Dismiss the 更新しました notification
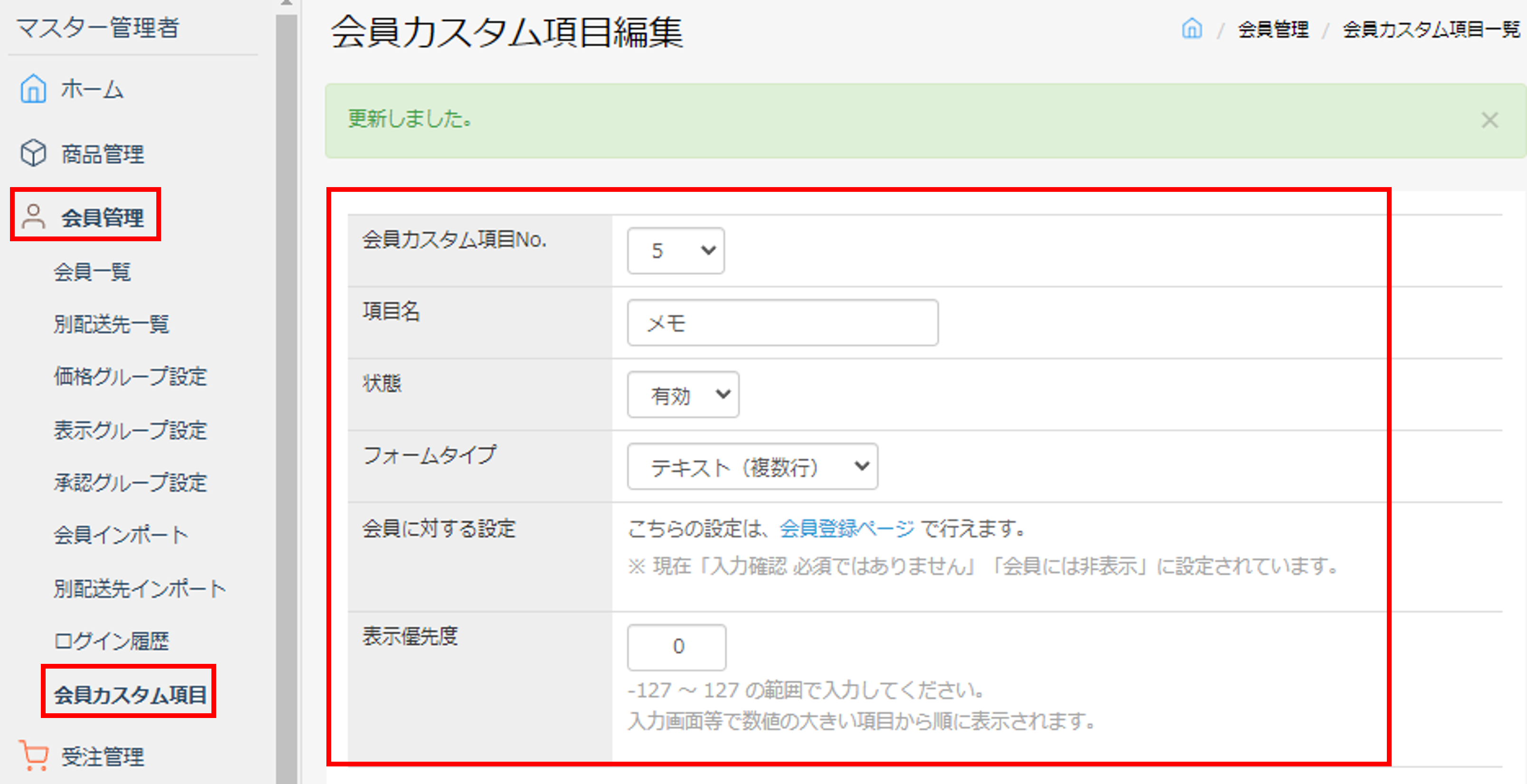The height and width of the screenshot is (784, 1527). pyautogui.click(x=1489, y=120)
